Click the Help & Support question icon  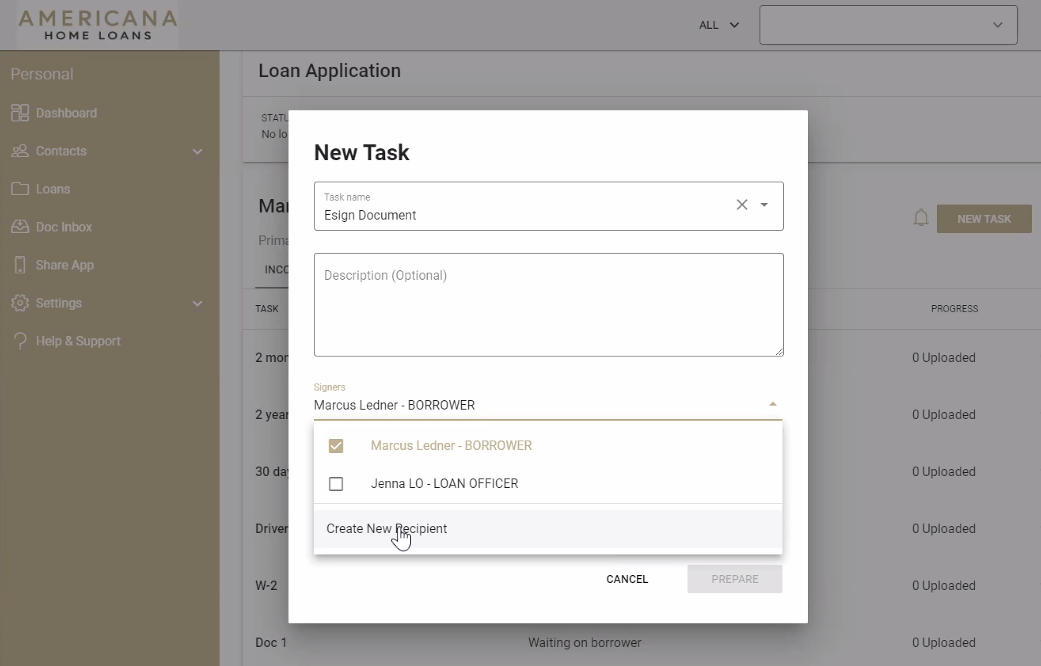(20, 341)
